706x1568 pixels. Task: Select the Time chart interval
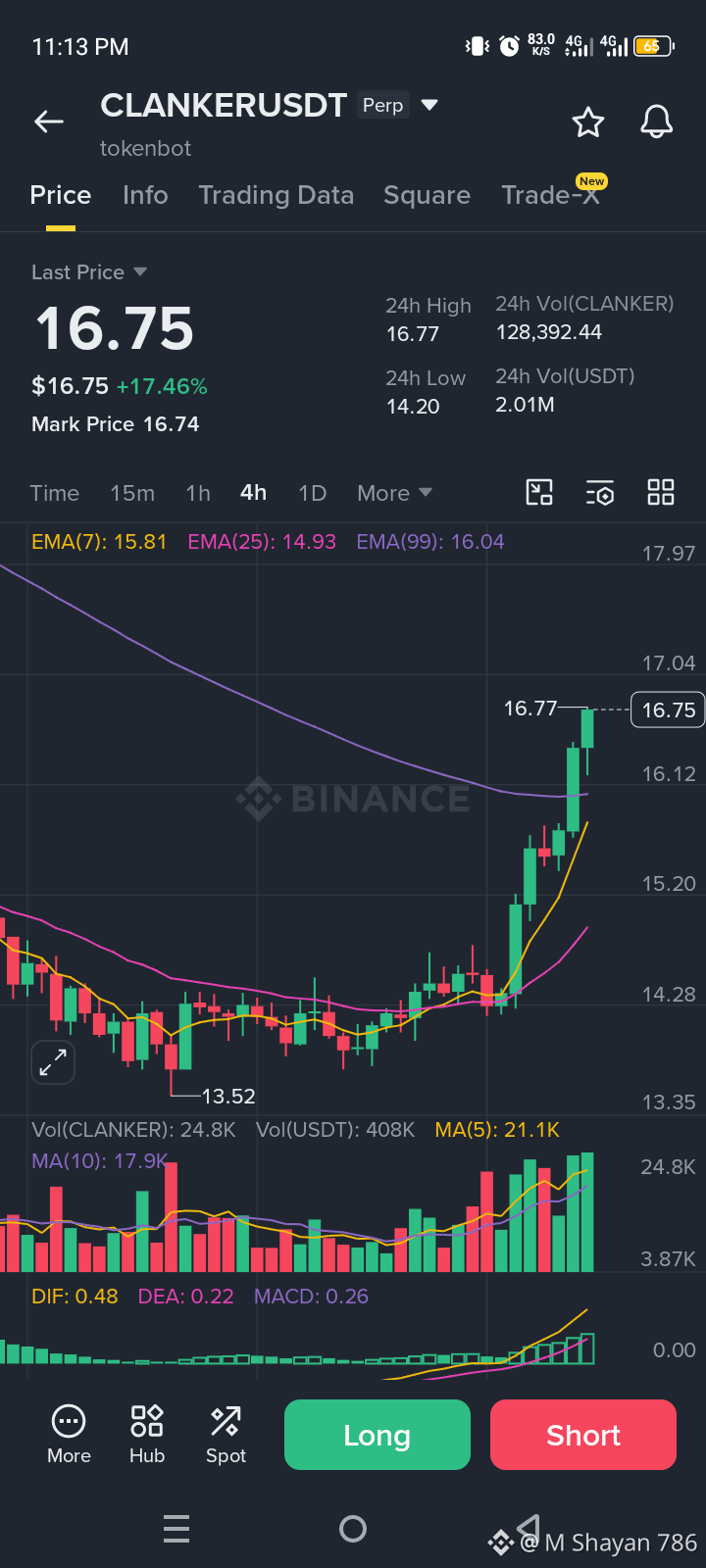click(x=55, y=493)
